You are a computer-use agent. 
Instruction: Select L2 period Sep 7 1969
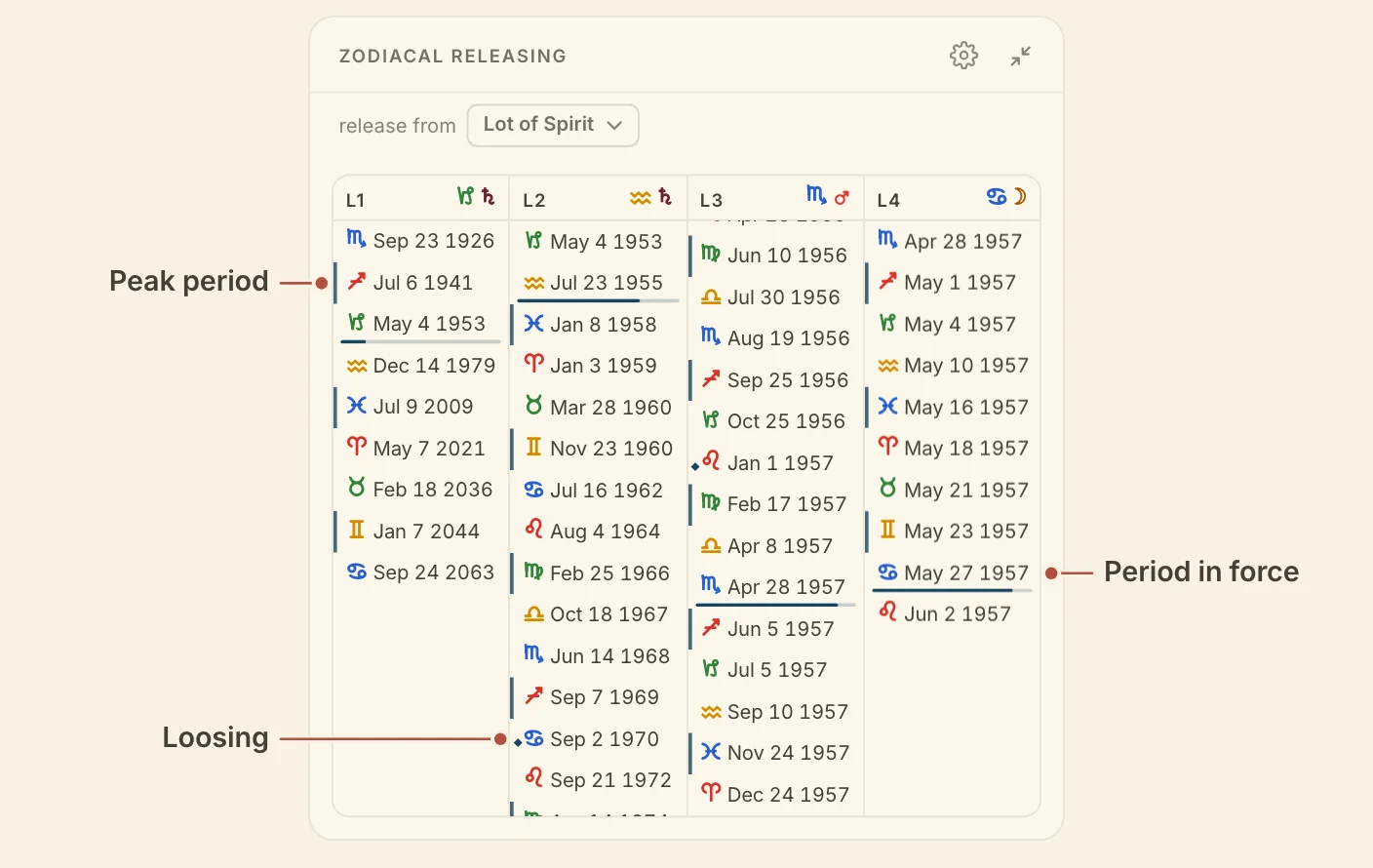click(x=599, y=697)
